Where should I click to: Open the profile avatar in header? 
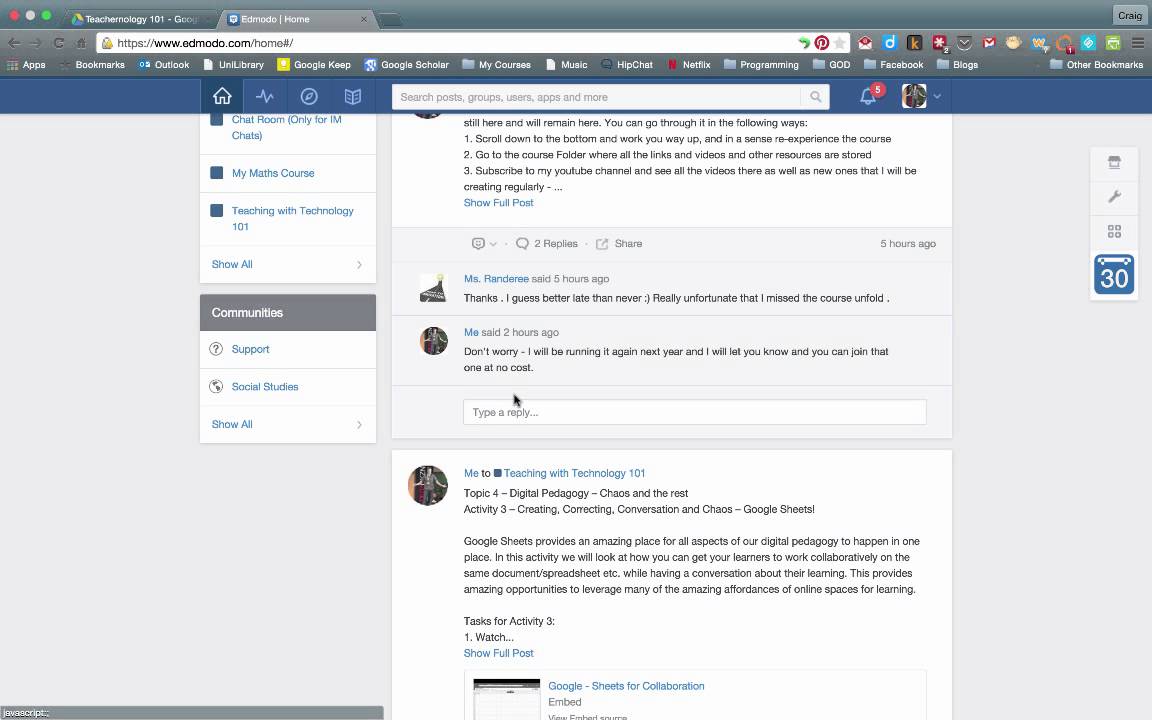914,96
